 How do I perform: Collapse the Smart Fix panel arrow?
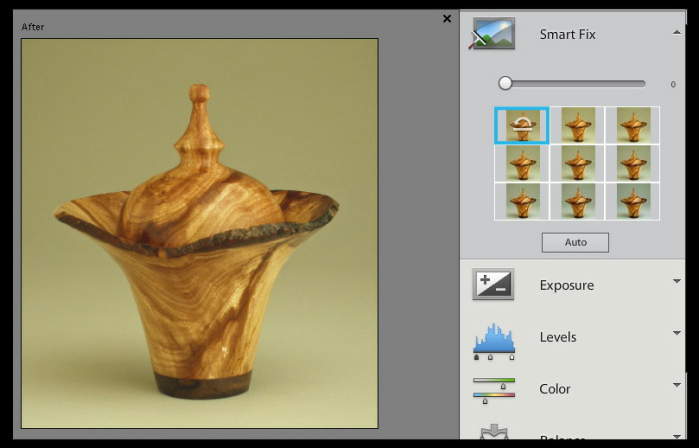[677, 34]
